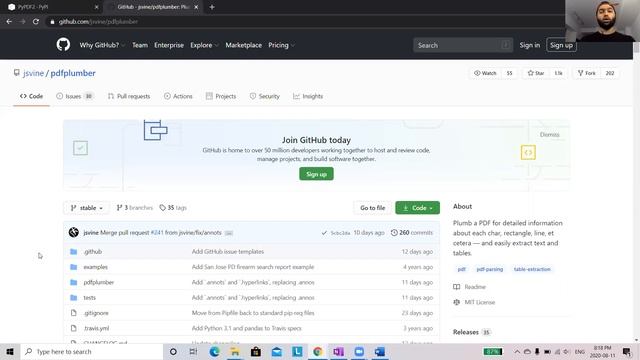Close the GitHub pdfplumber tab

pyautogui.click(x=196, y=7)
